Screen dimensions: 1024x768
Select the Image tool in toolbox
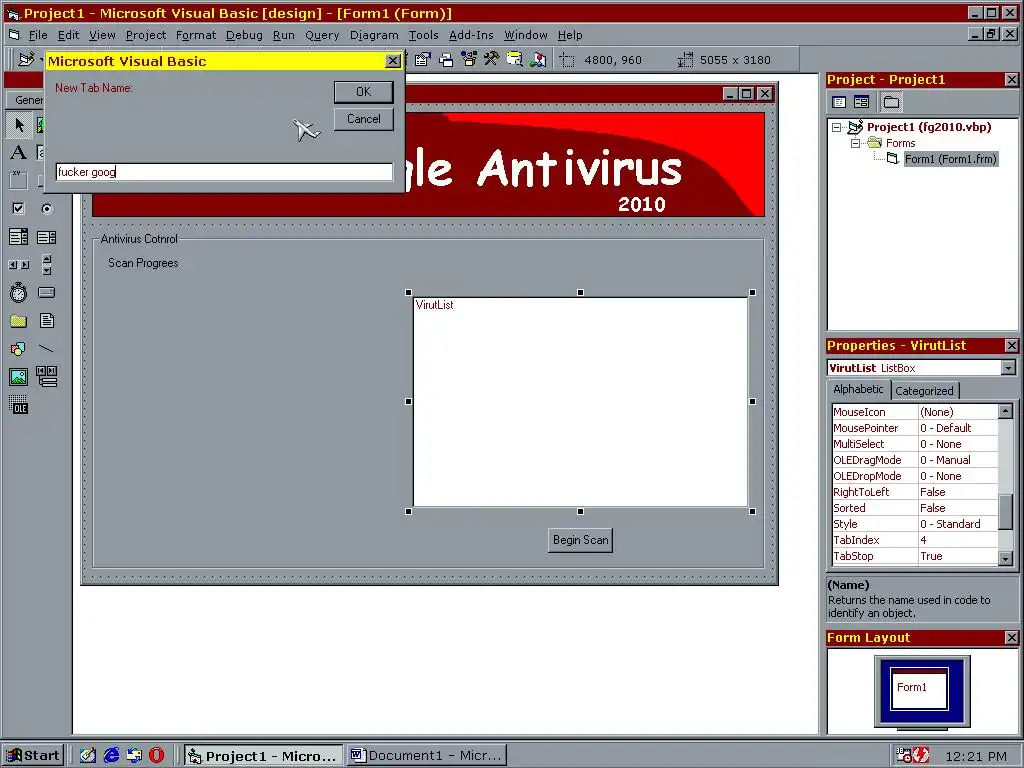point(19,377)
